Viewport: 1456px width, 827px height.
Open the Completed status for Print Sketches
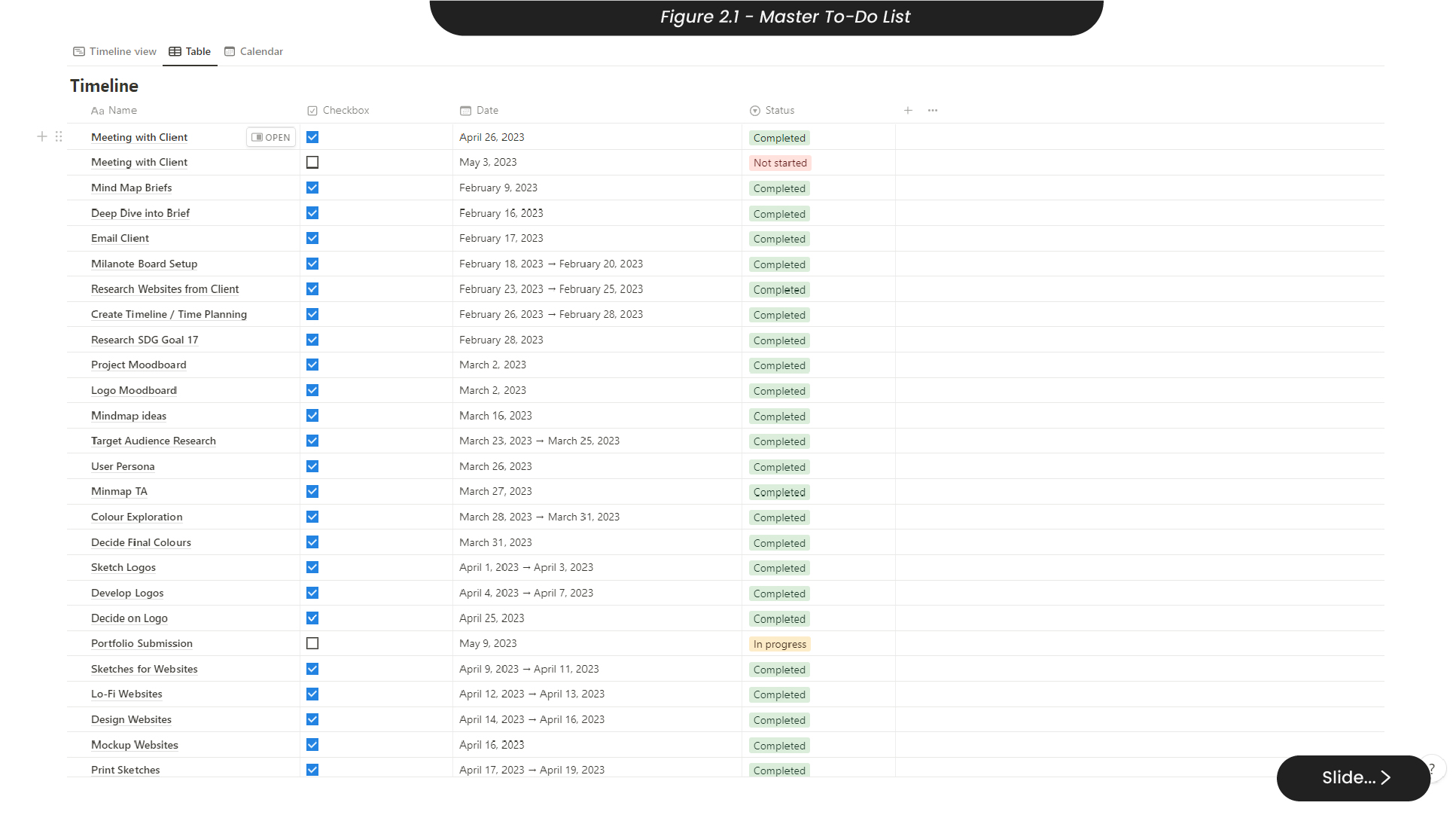779,771
